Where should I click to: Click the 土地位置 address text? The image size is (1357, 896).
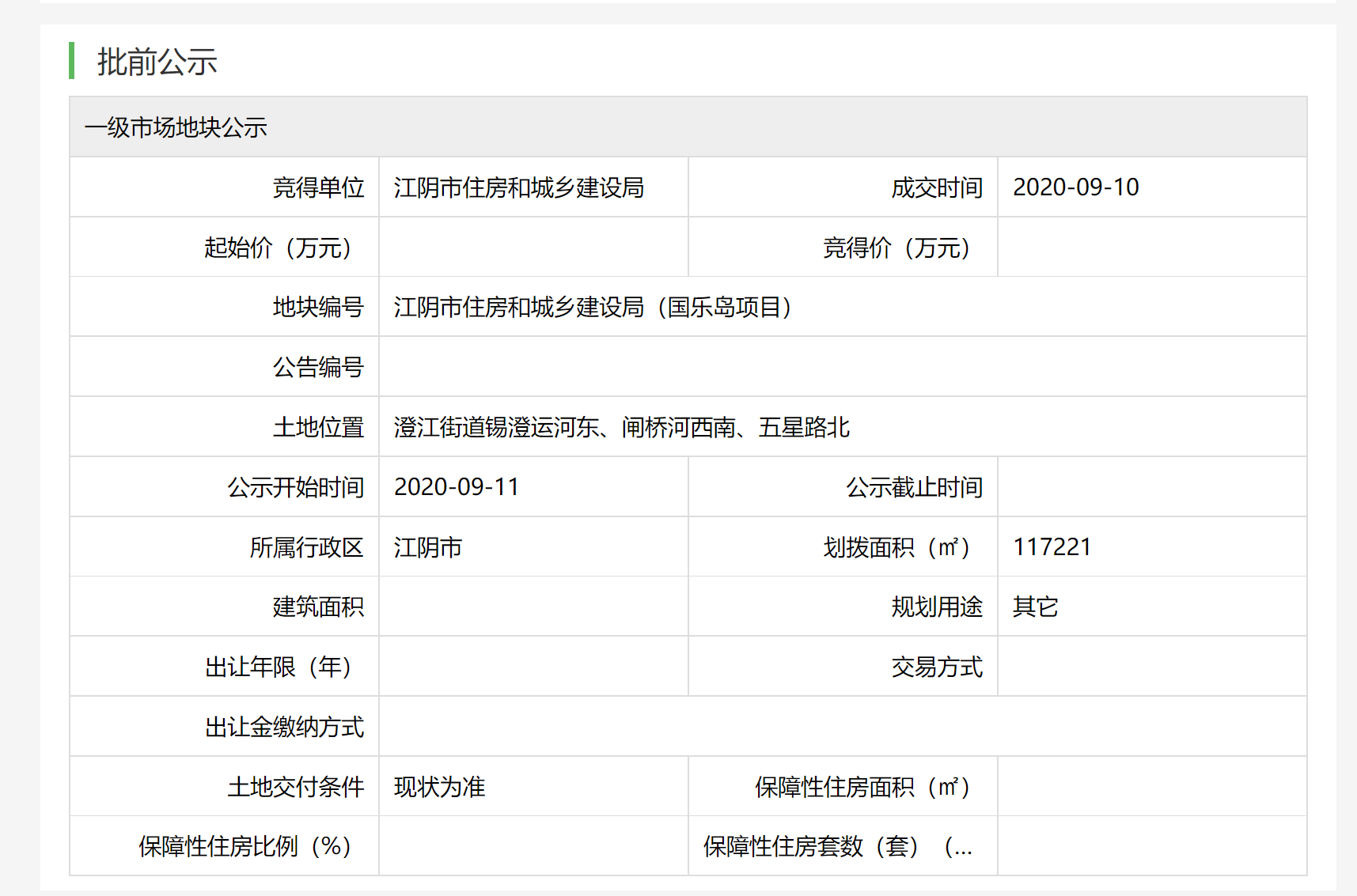(x=622, y=427)
